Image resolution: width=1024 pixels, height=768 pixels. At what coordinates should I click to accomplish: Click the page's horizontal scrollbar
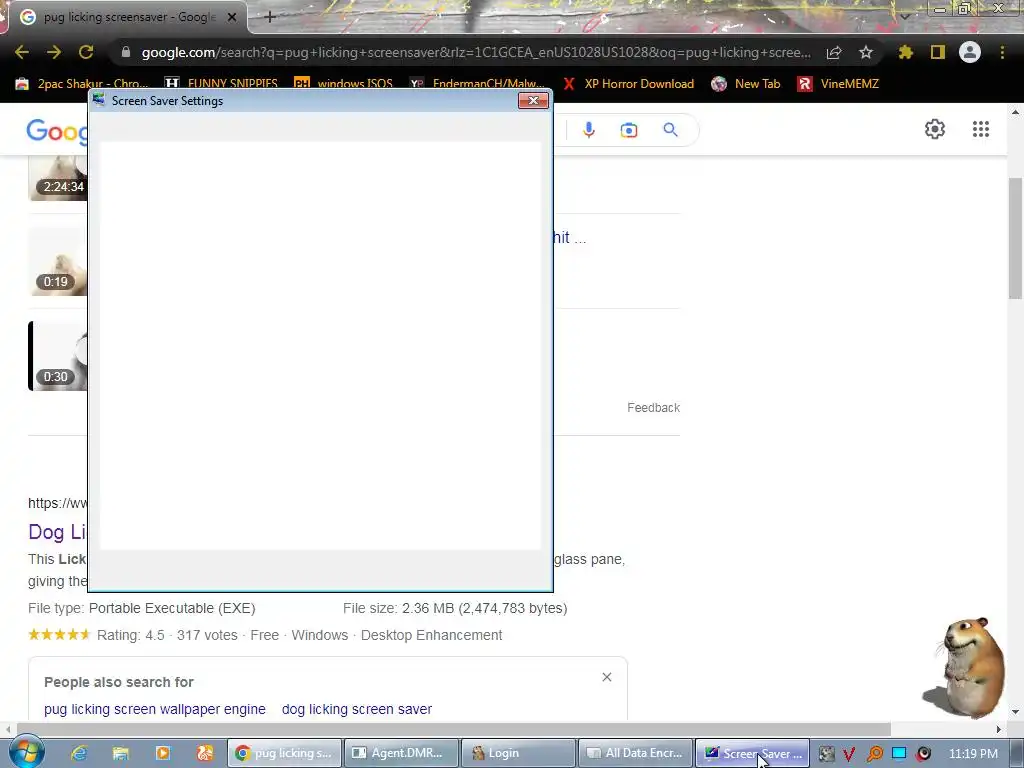pos(454,729)
